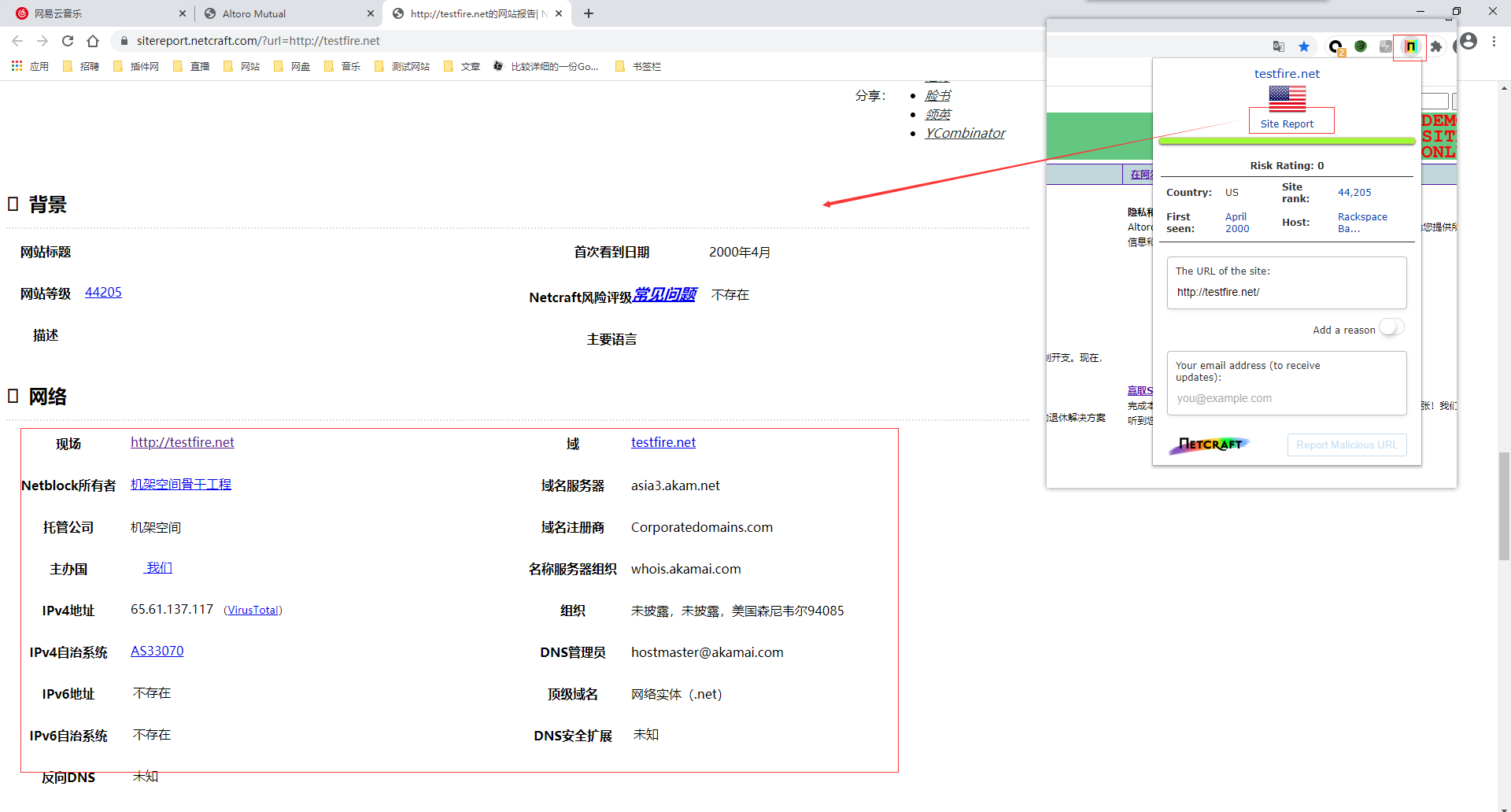Image resolution: width=1511 pixels, height=812 pixels.
Task: Open the 书签栏 bookmarks folder
Action: (x=637, y=66)
